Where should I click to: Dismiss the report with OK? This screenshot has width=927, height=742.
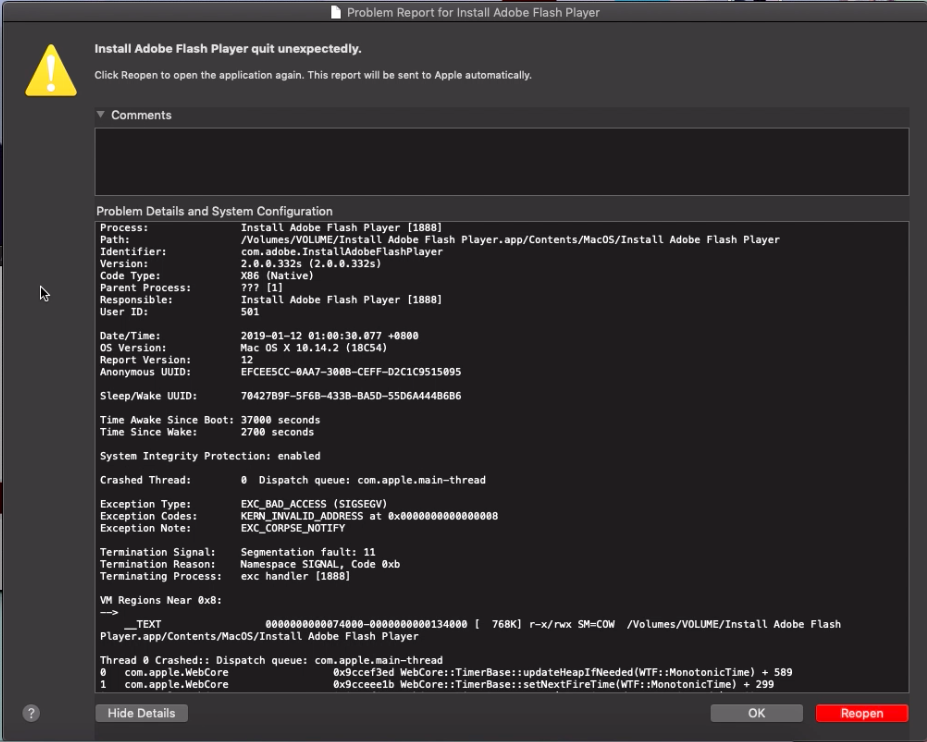(756, 713)
